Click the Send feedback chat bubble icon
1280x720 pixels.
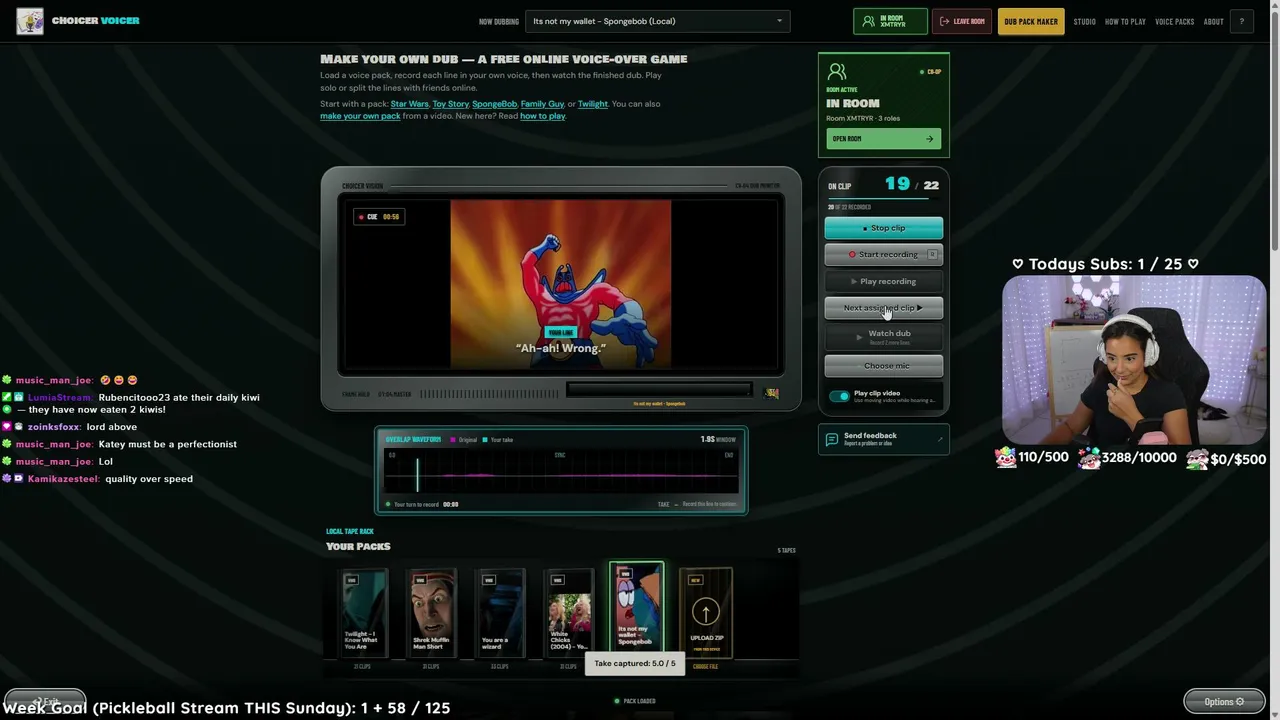tap(832, 439)
